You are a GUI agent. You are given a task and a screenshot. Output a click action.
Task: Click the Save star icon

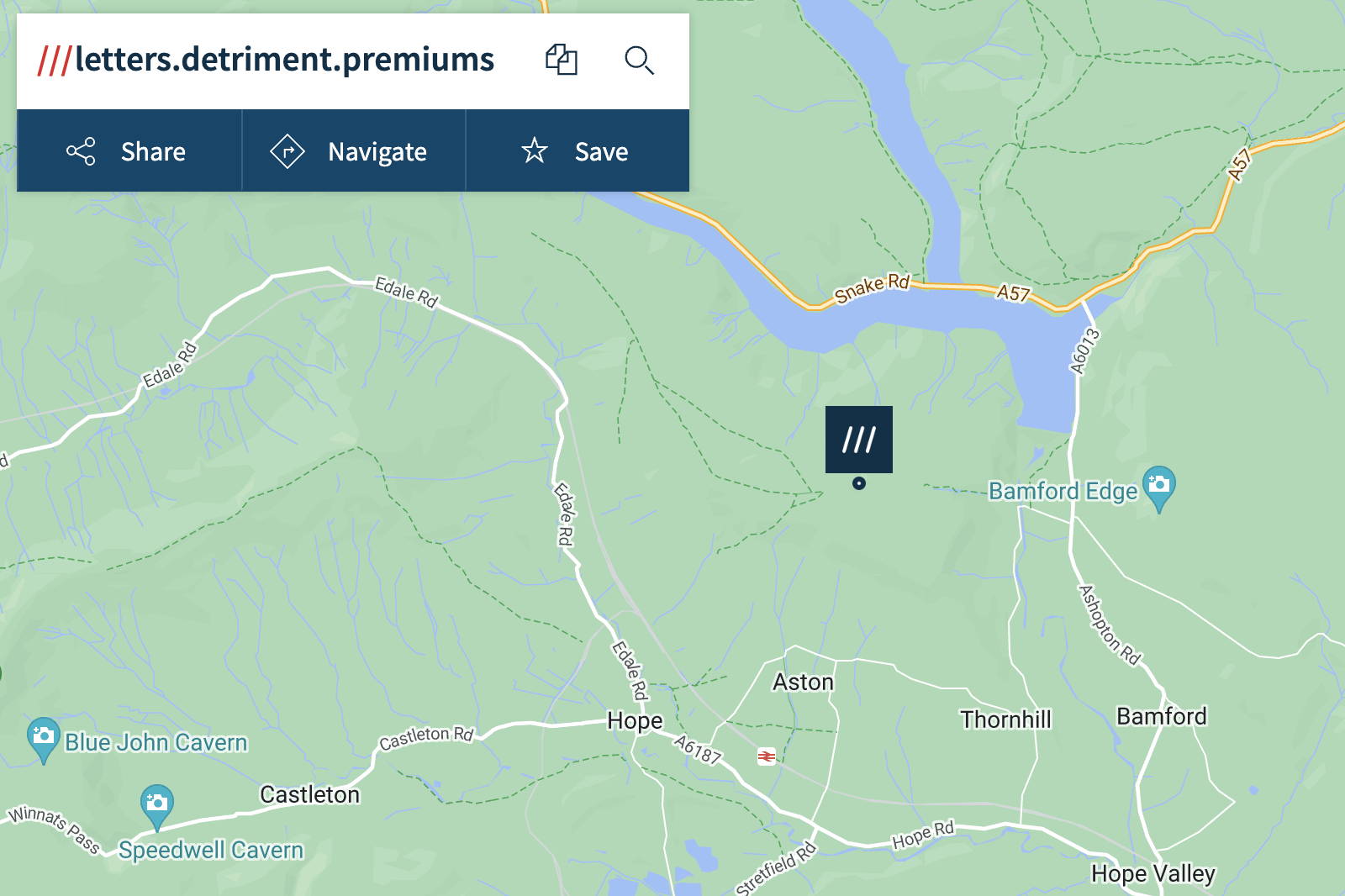coord(535,151)
